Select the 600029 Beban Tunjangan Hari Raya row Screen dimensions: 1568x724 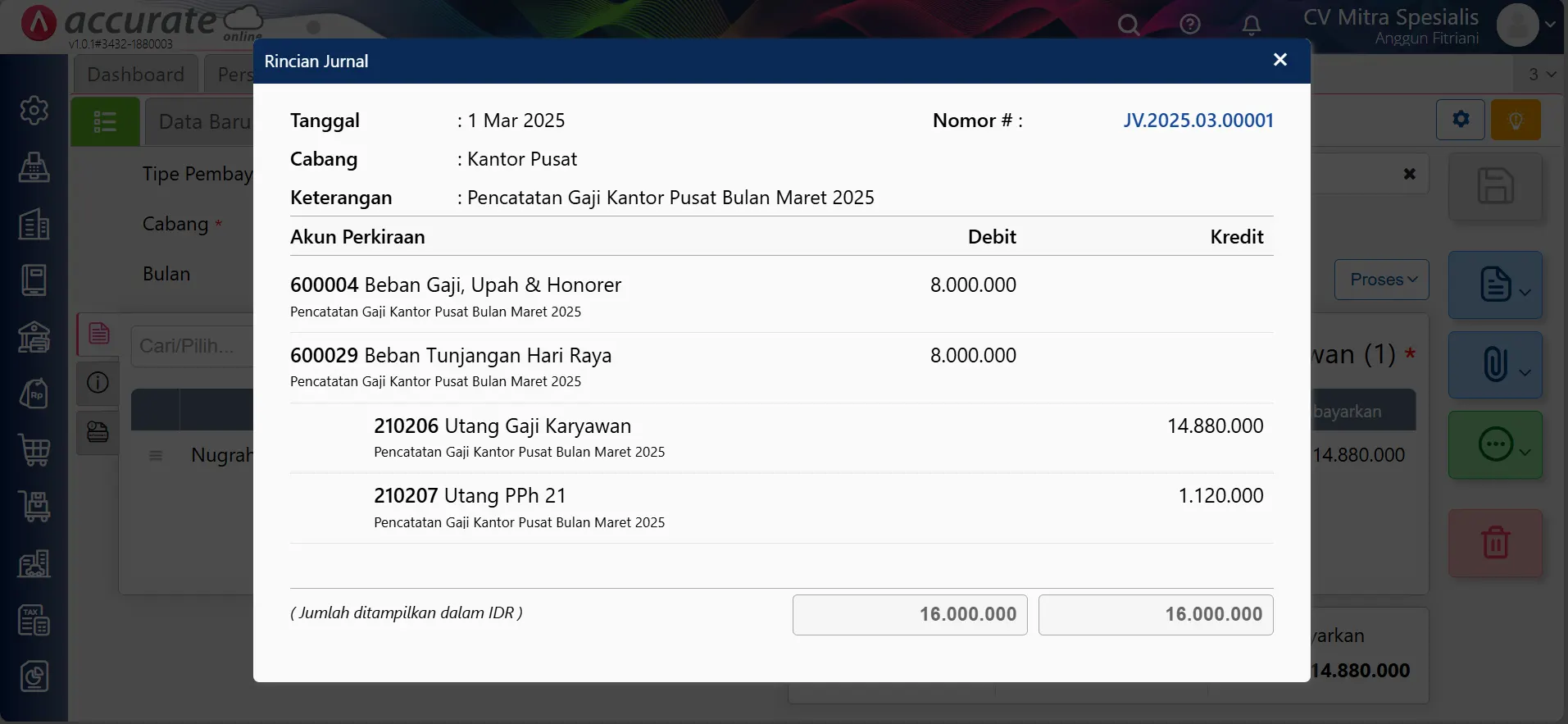[781, 367]
